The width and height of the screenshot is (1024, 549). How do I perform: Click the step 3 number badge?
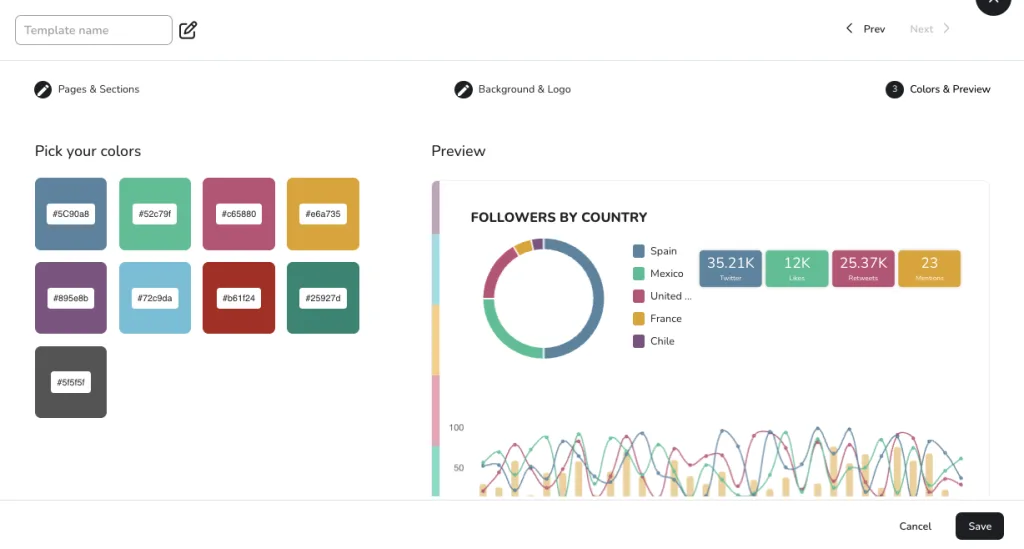click(x=894, y=89)
